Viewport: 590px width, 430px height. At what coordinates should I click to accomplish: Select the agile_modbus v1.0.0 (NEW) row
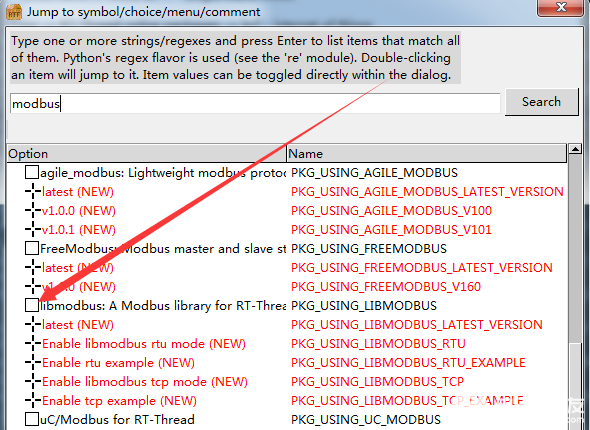point(78,211)
